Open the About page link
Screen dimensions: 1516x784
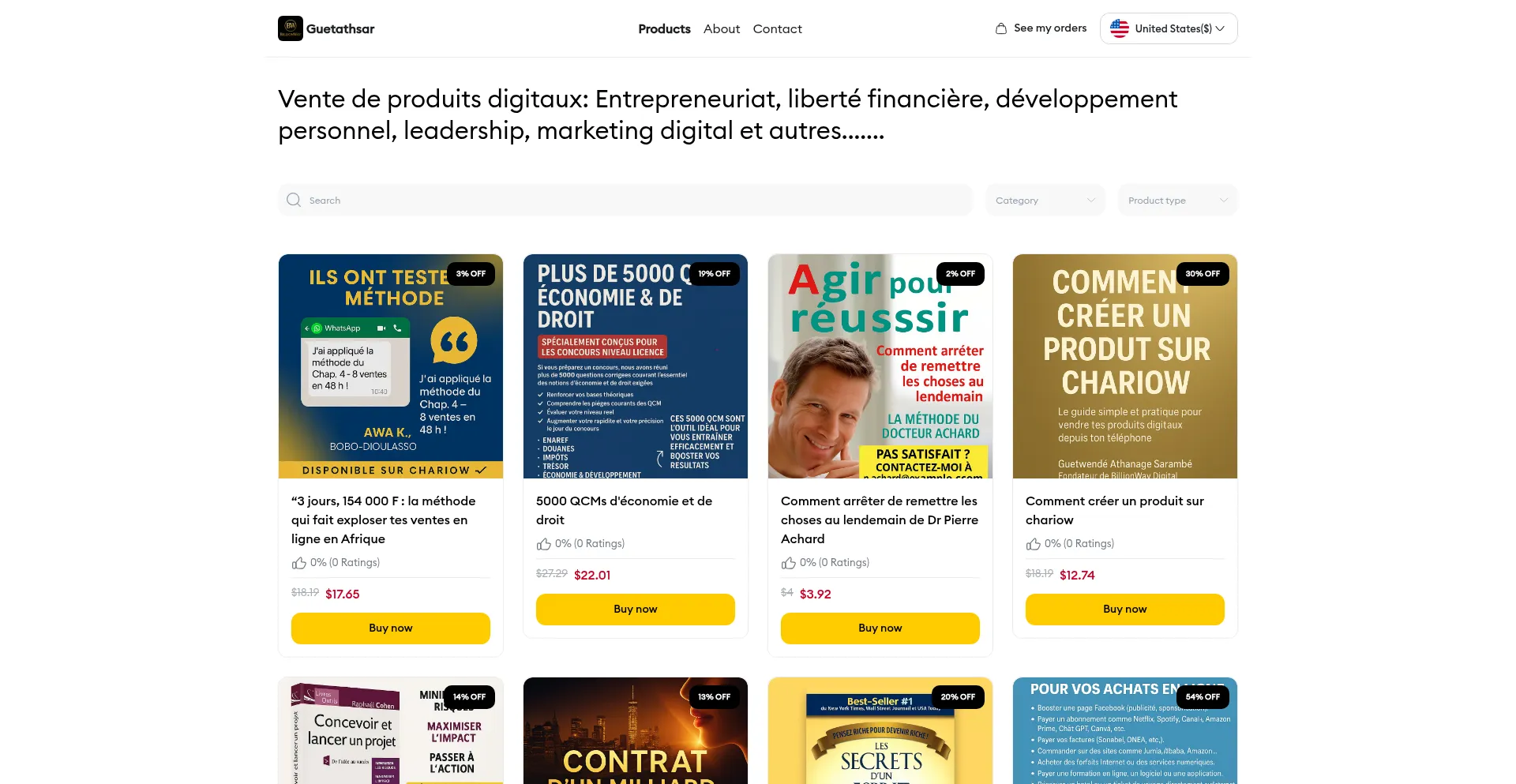click(x=722, y=28)
